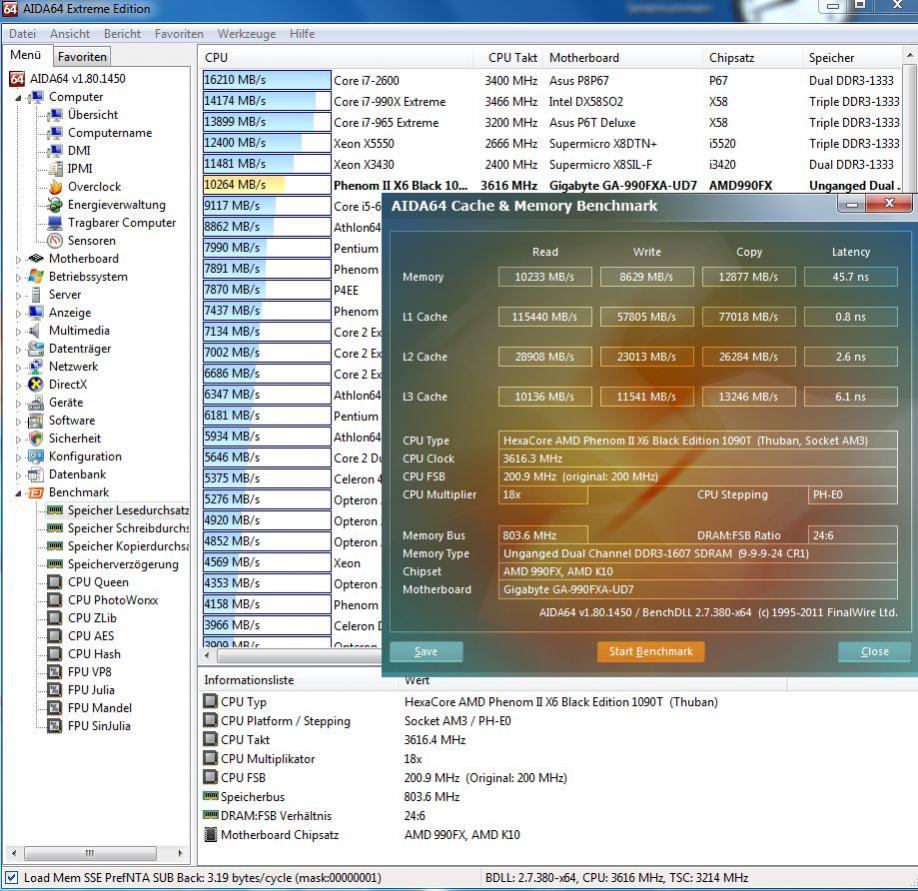This screenshot has height=891, width=918.
Task: Select Speicher Kopierdurchsatz tree item
Action: point(128,547)
